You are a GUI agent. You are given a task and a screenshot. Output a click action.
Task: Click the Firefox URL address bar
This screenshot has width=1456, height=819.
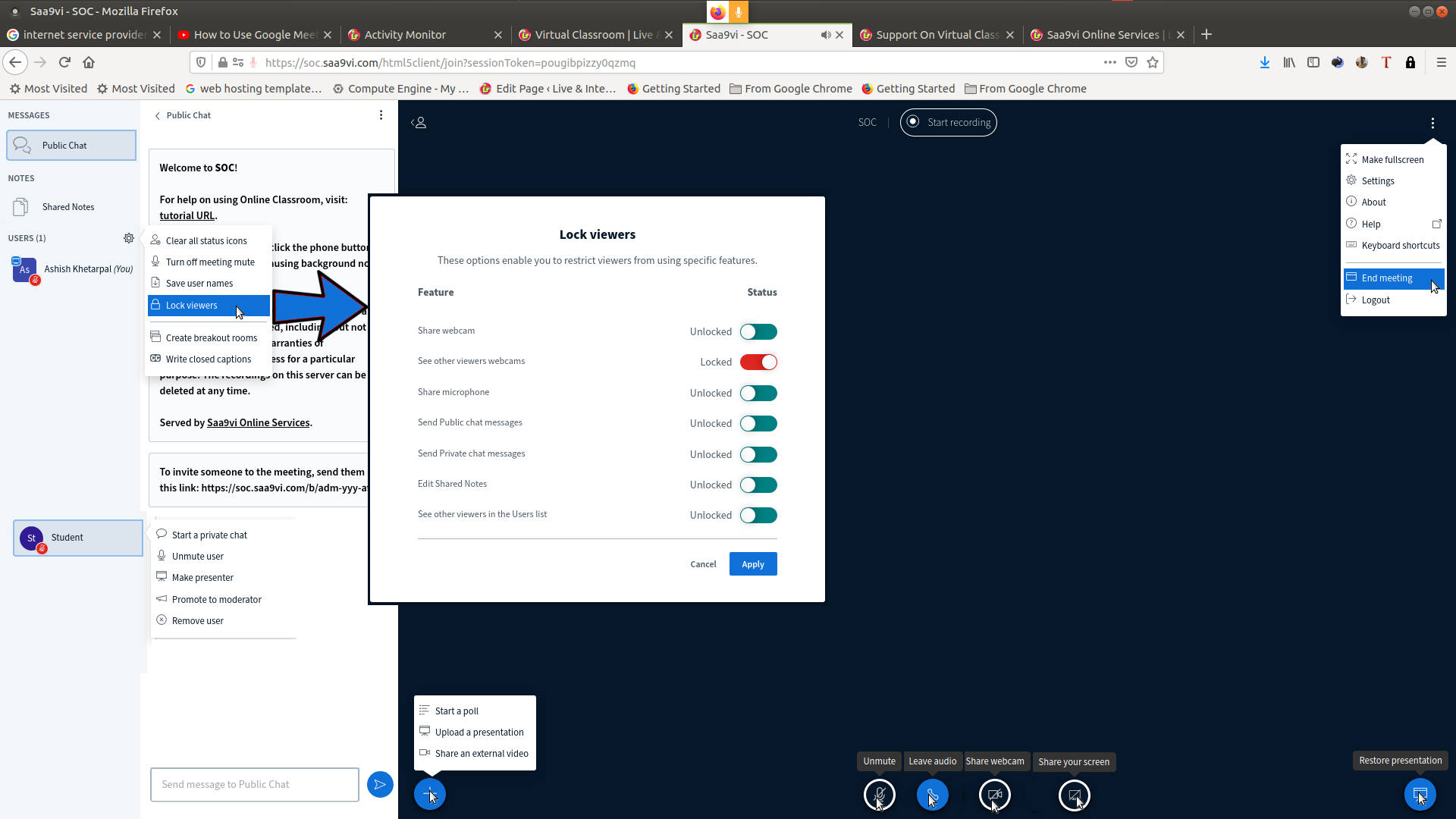(x=675, y=62)
